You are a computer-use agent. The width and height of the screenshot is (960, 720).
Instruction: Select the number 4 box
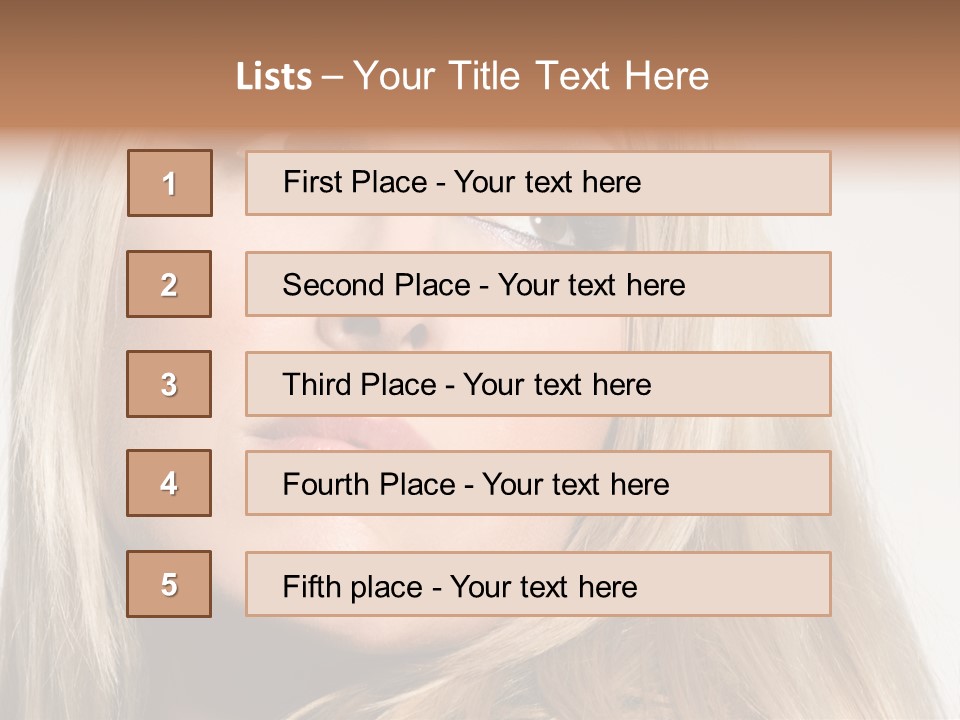tap(169, 483)
